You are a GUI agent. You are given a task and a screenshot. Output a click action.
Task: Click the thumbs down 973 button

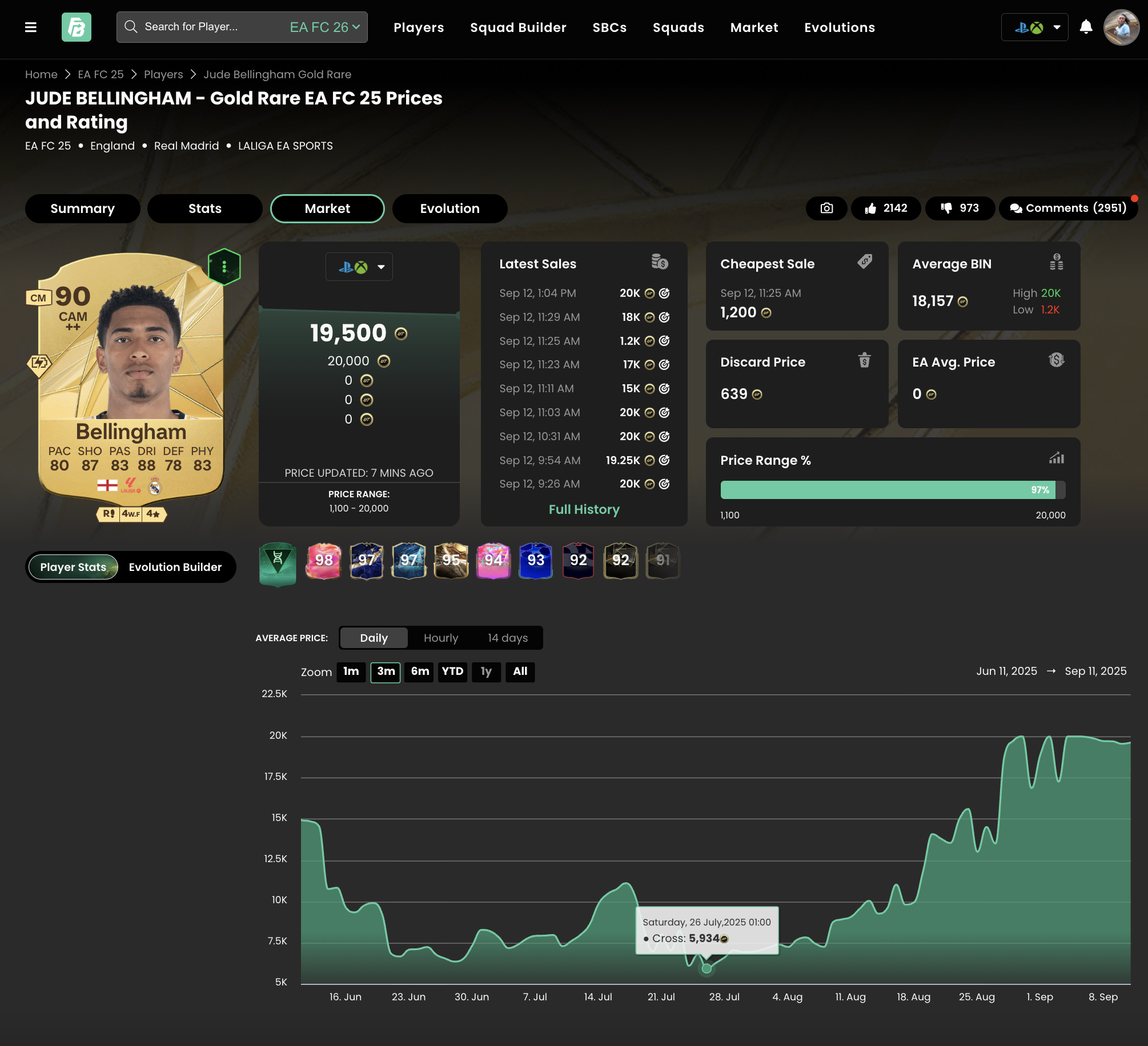[960, 208]
